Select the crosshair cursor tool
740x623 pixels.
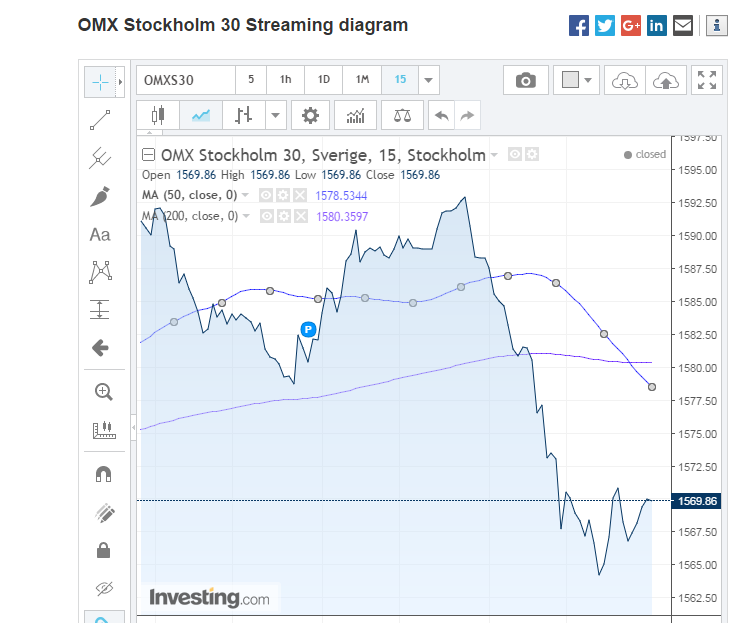click(x=100, y=82)
